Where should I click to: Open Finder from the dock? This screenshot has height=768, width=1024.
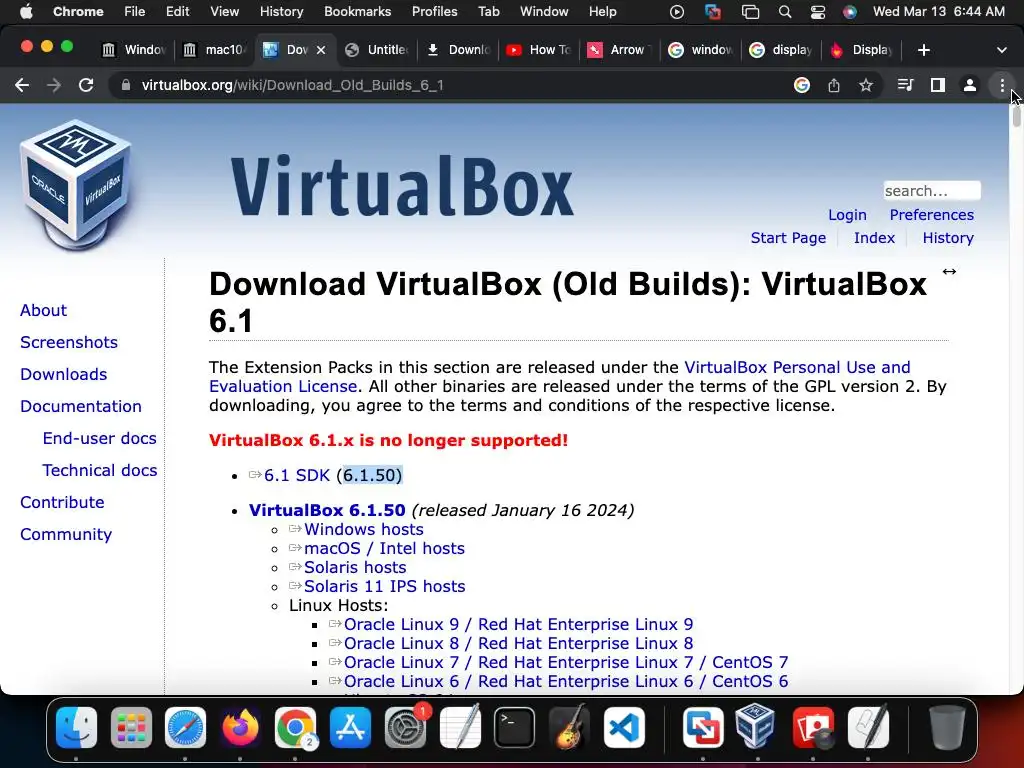(76, 728)
